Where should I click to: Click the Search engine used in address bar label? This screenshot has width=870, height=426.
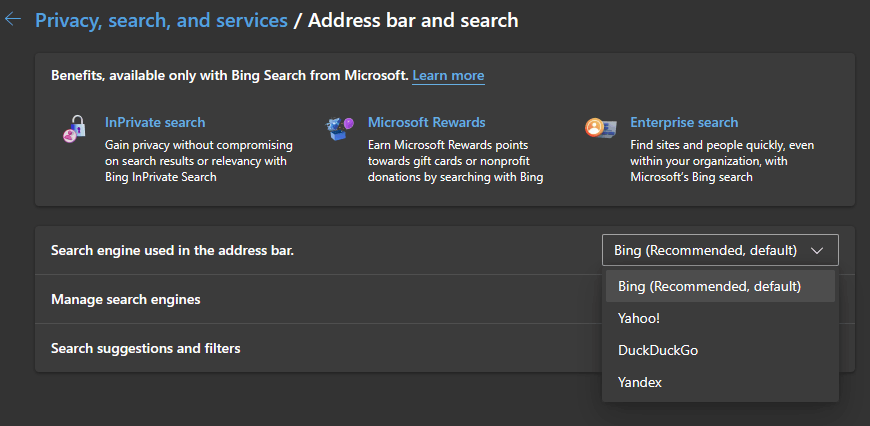[172, 250]
